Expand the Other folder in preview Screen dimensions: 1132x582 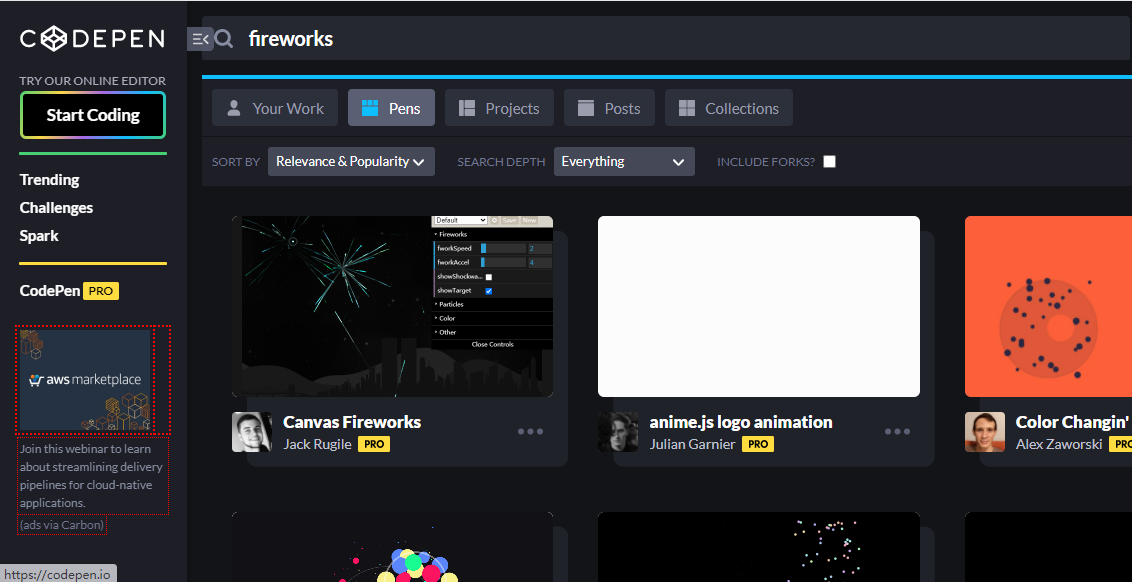[x=492, y=332]
